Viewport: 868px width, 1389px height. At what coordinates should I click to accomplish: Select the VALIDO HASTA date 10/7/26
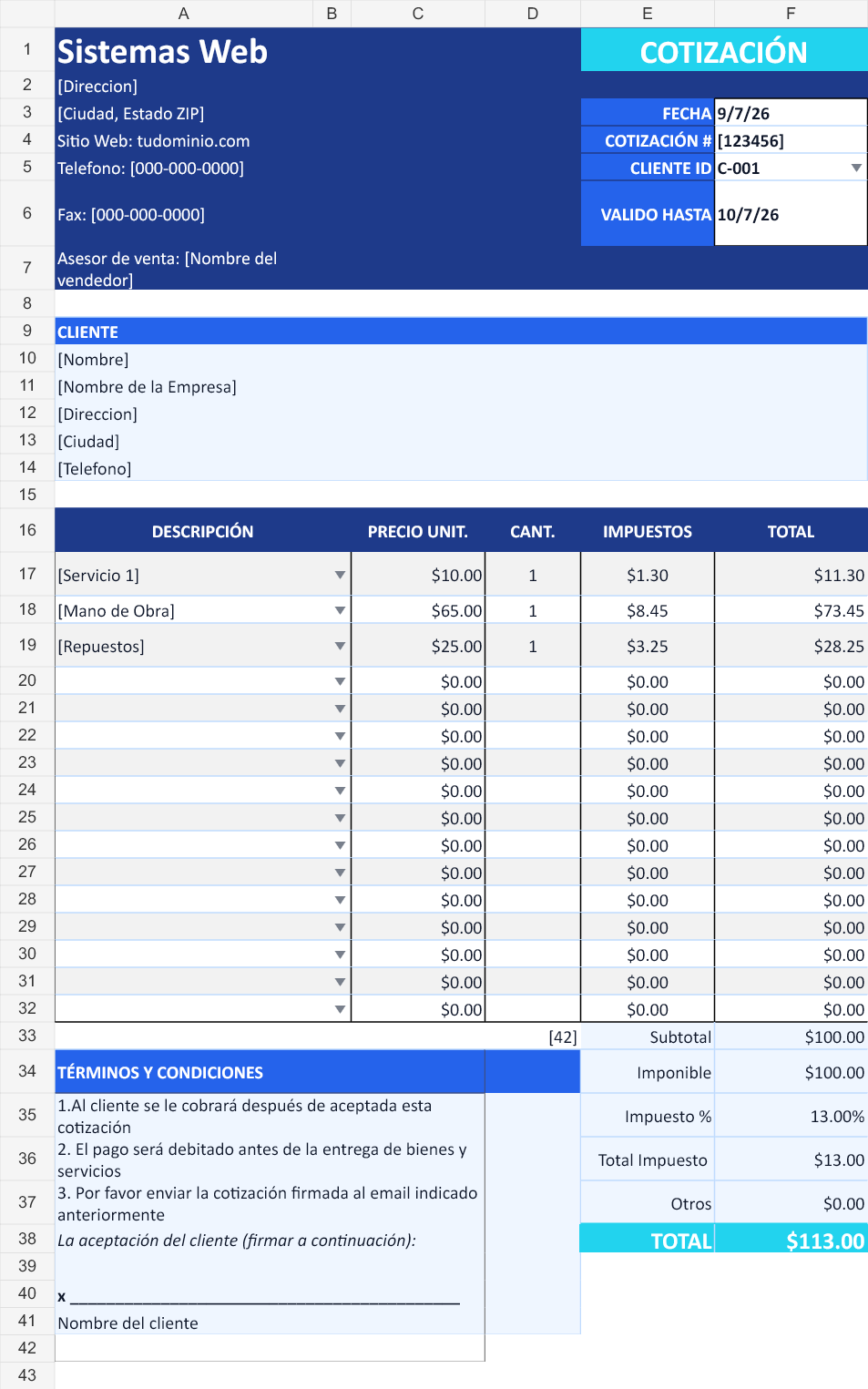click(791, 214)
